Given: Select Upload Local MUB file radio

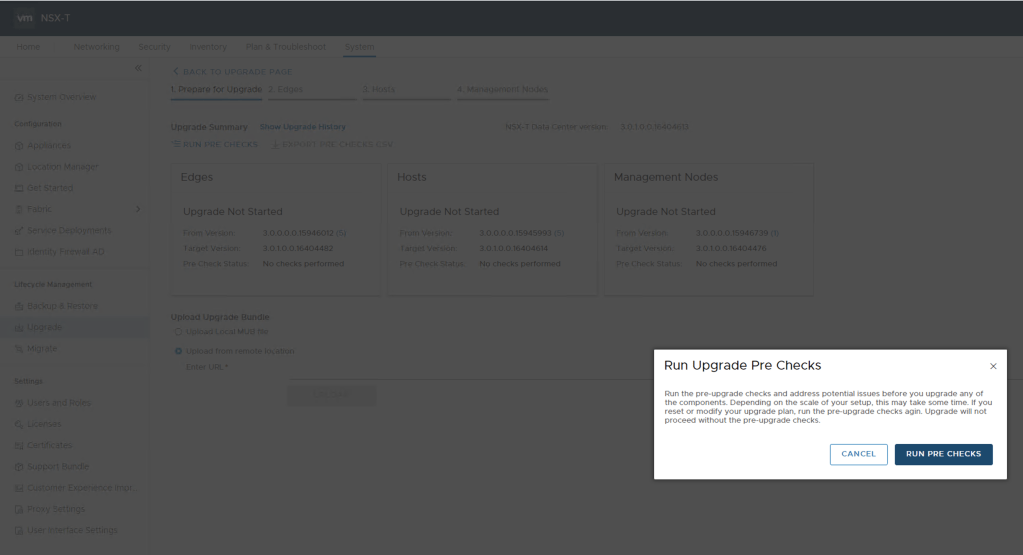Looking at the screenshot, I should (x=179, y=331).
